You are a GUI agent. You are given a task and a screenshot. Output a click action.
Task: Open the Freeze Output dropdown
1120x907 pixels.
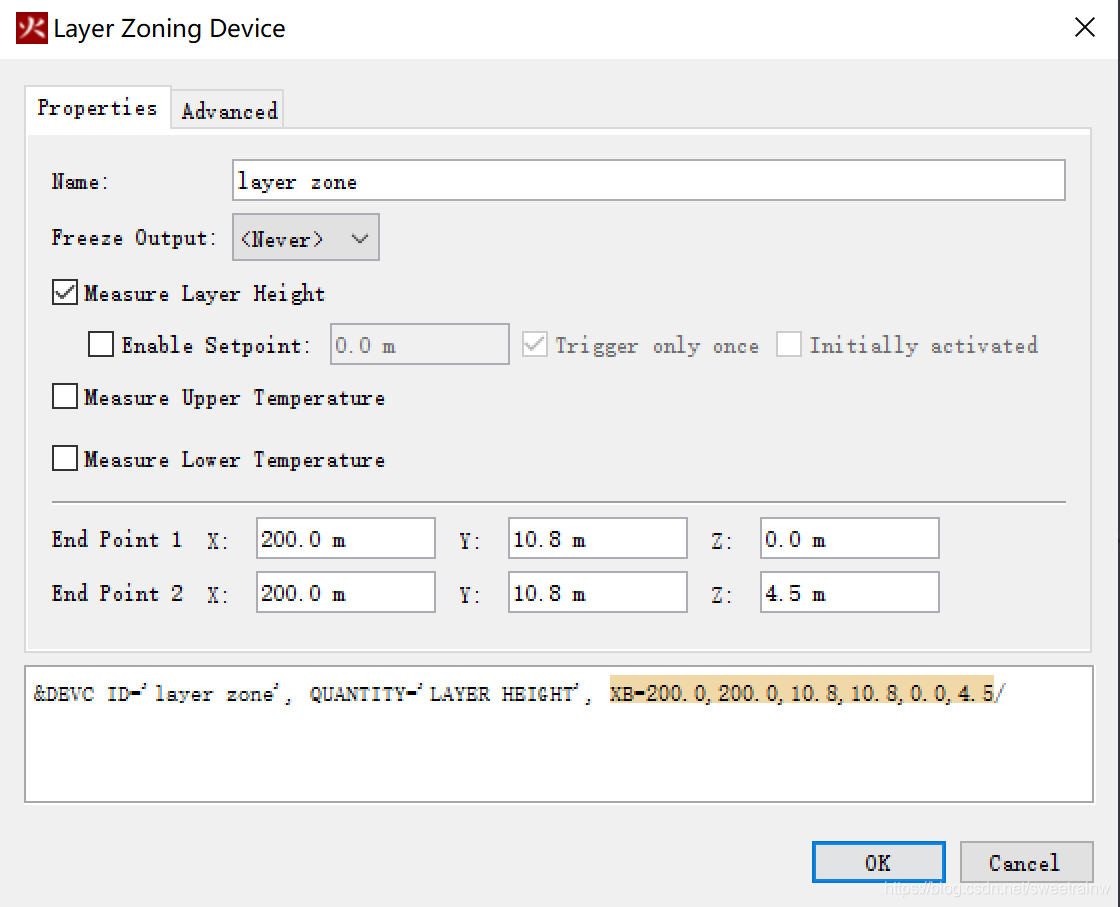pos(306,238)
